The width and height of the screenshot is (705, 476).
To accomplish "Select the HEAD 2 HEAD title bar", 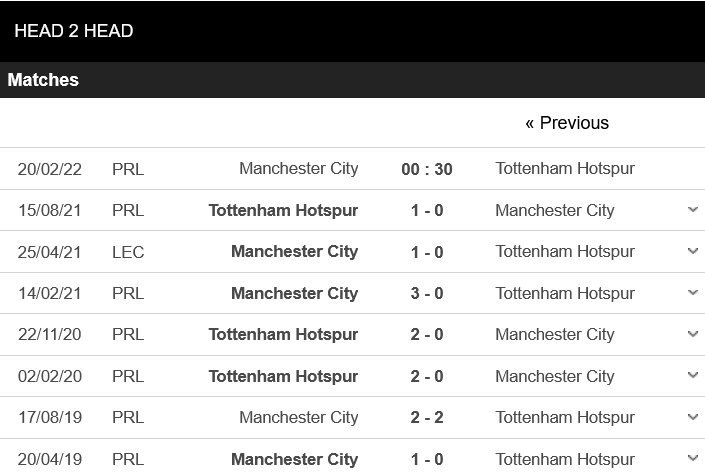I will click(73, 31).
